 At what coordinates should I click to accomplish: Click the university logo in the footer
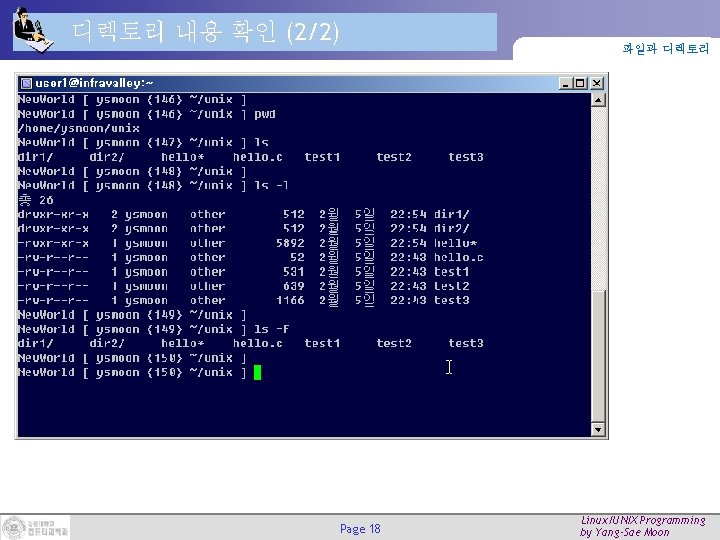pos(34,527)
